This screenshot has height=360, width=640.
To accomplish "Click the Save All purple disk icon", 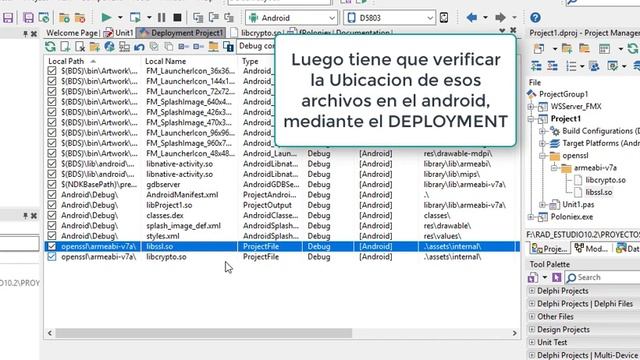I will [28, 18].
